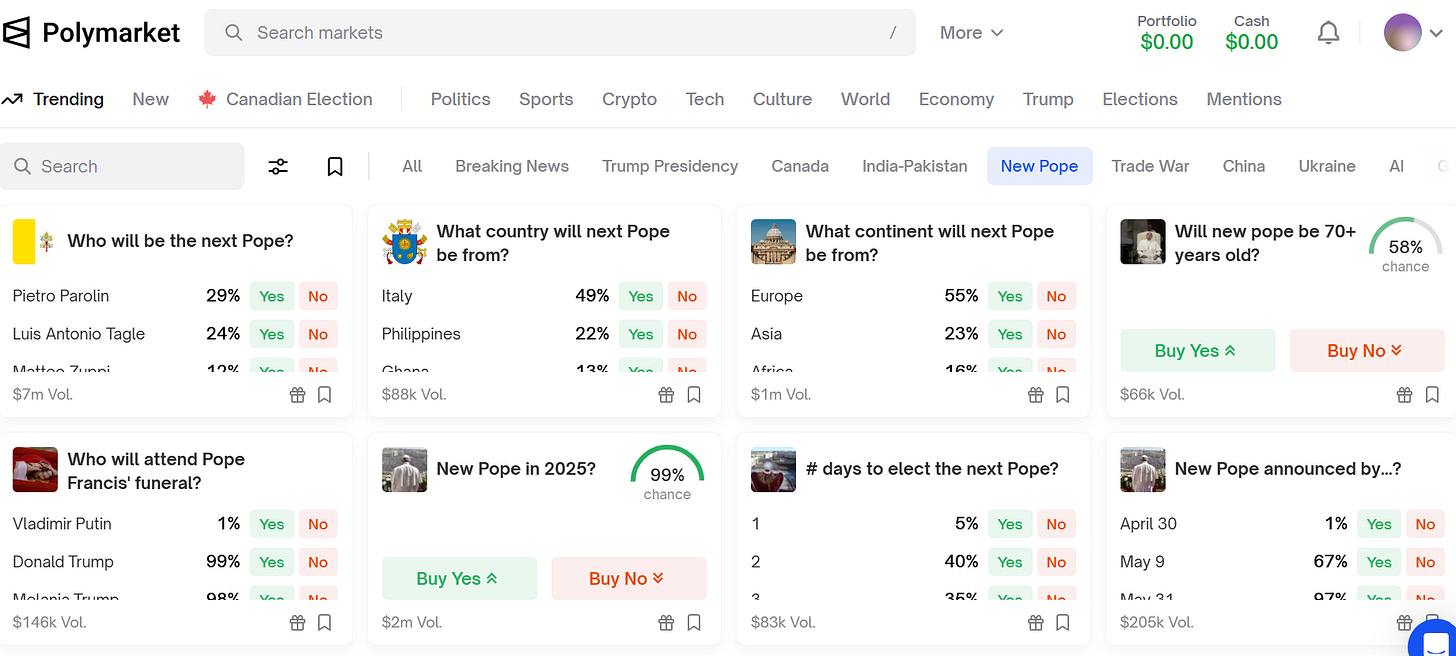Click gift icon on 70+ years card
The height and width of the screenshot is (656, 1456).
[x=1405, y=395]
